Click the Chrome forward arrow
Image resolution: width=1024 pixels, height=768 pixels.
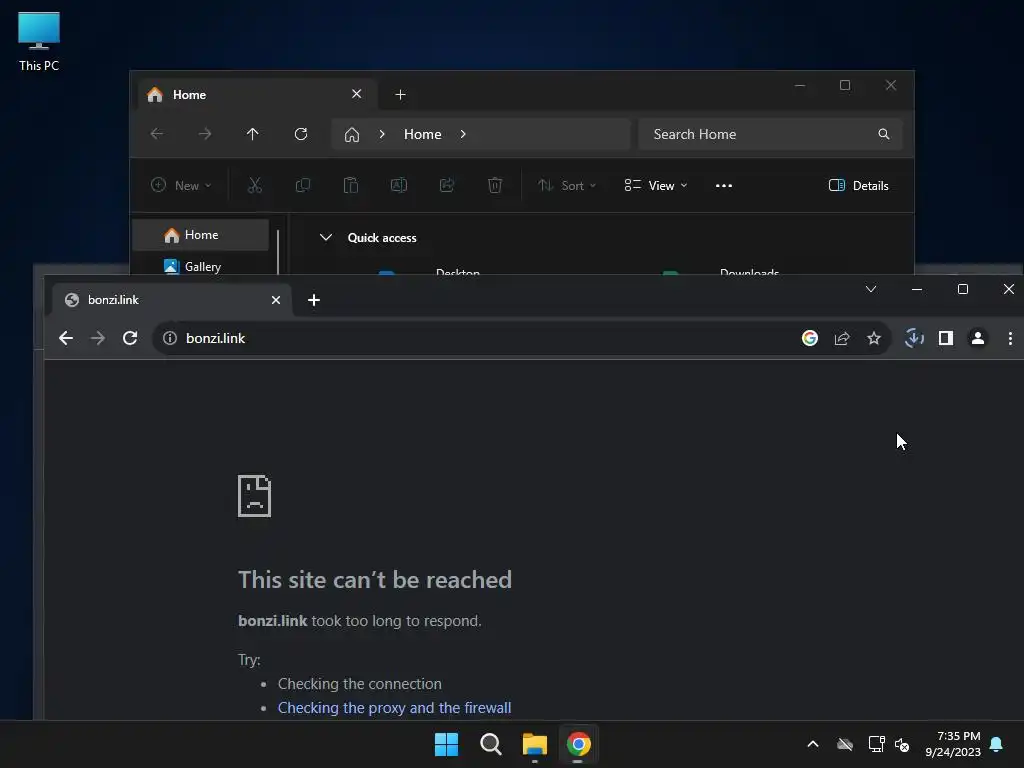point(97,338)
